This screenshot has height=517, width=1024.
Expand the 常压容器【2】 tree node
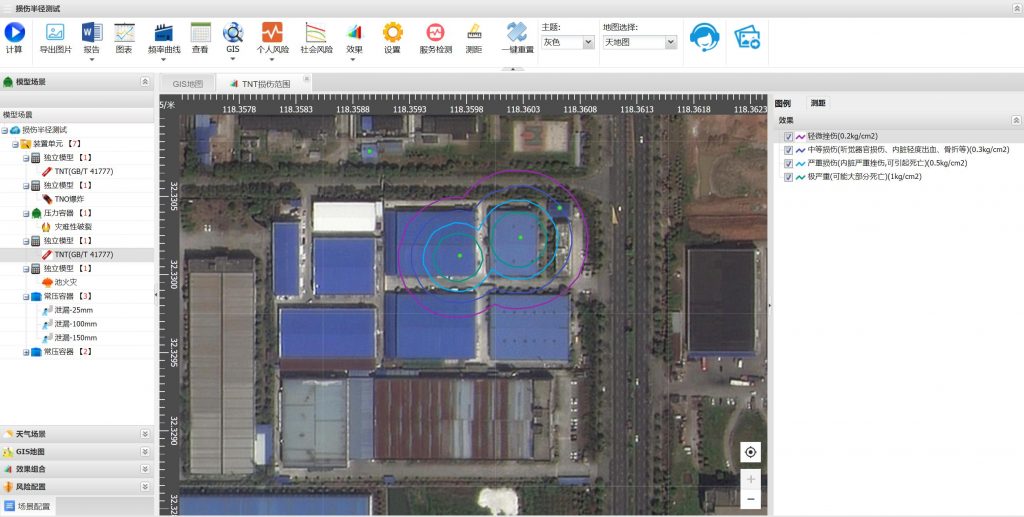[x=26, y=352]
